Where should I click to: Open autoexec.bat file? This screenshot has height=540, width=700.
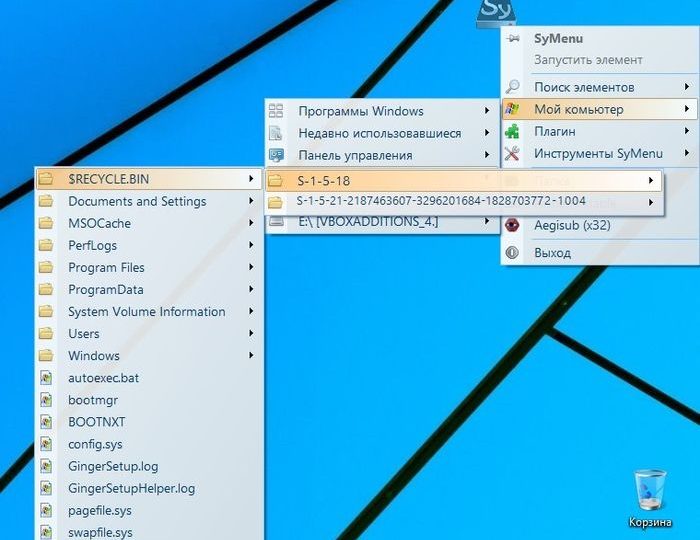[103, 378]
